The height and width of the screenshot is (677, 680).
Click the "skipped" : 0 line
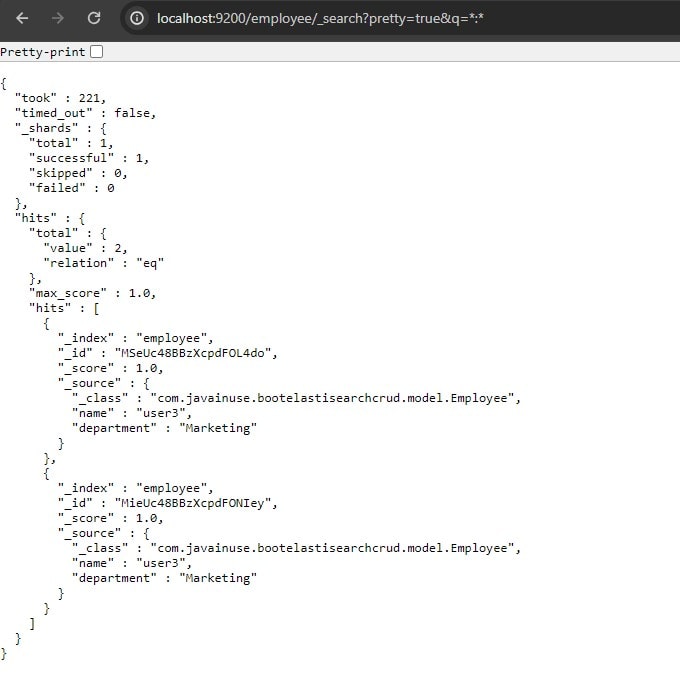[x=78, y=173]
